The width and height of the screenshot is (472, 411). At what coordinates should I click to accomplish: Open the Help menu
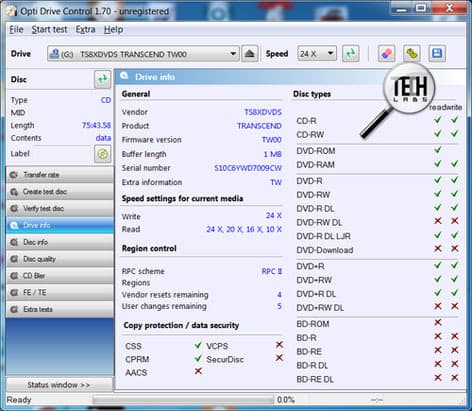tap(113, 29)
